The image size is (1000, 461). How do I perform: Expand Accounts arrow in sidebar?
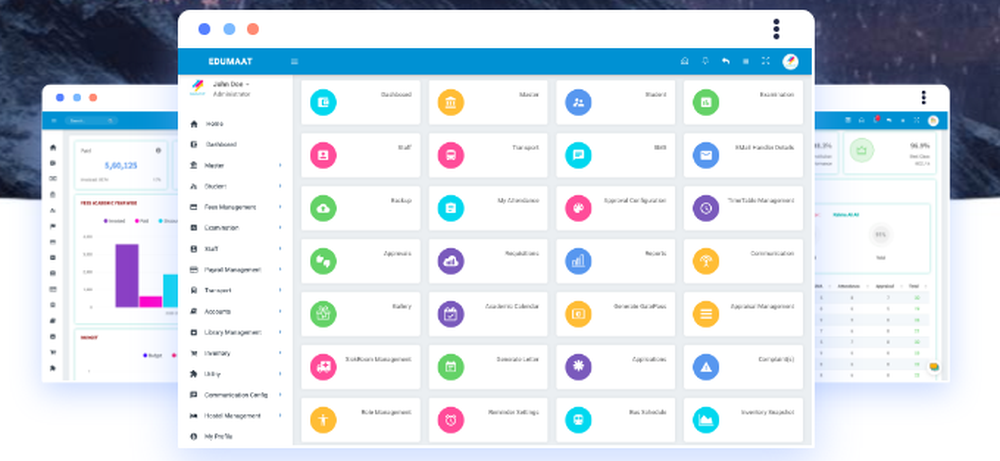pyautogui.click(x=280, y=311)
